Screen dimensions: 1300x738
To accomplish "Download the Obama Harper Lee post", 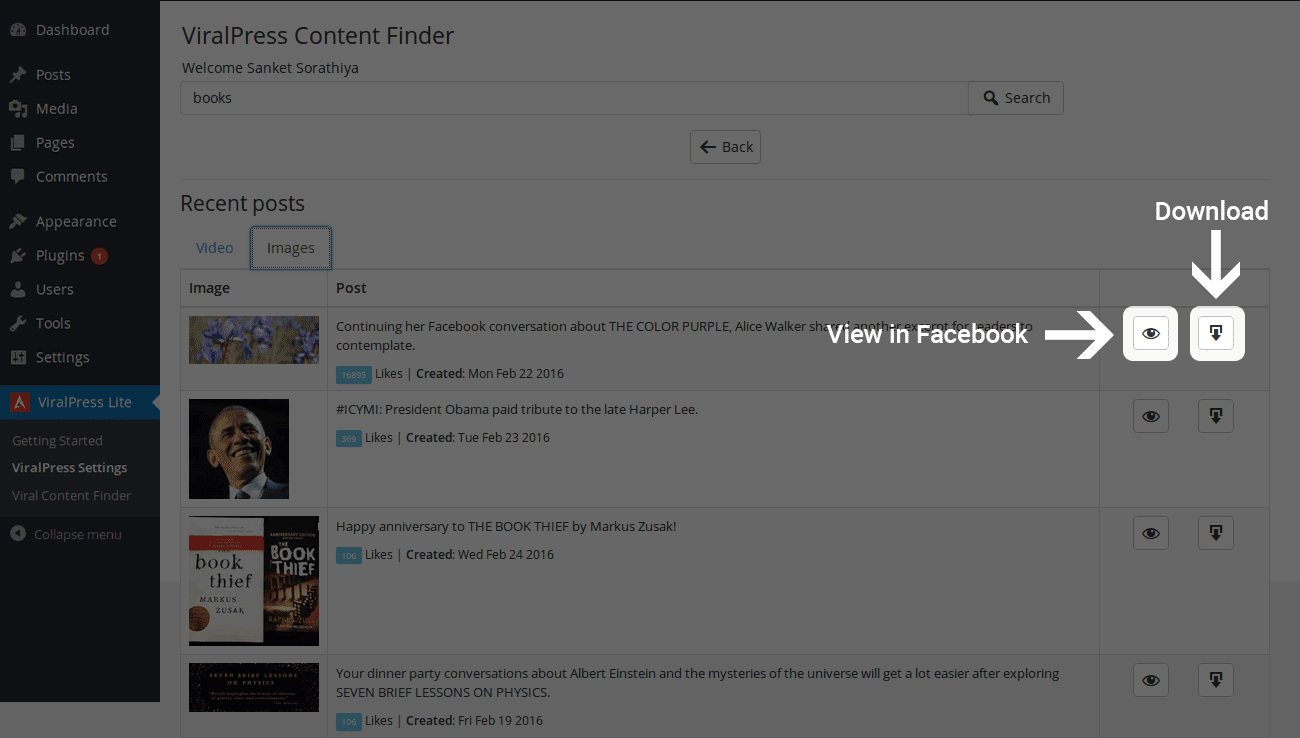I will tap(1216, 416).
